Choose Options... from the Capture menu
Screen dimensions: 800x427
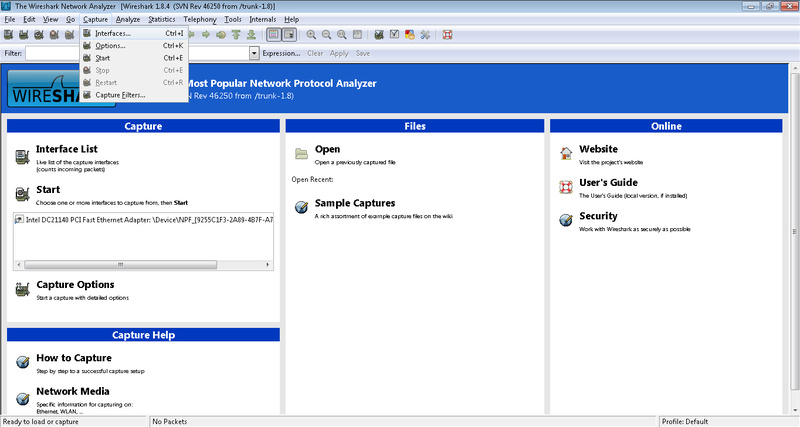click(x=134, y=45)
